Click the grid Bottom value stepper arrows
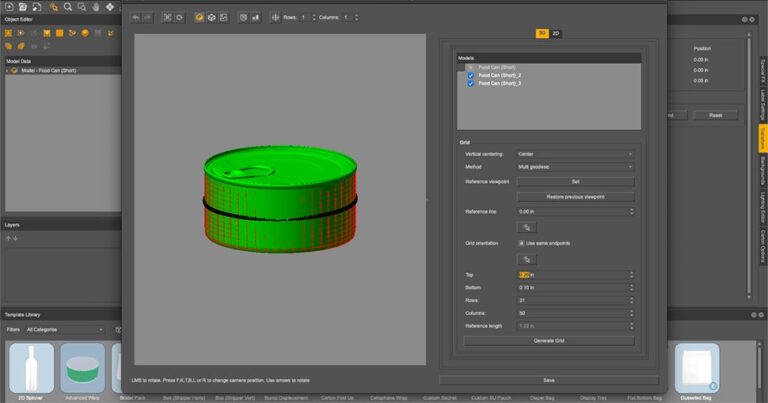The height and width of the screenshot is (403, 768). pyautogui.click(x=631, y=287)
